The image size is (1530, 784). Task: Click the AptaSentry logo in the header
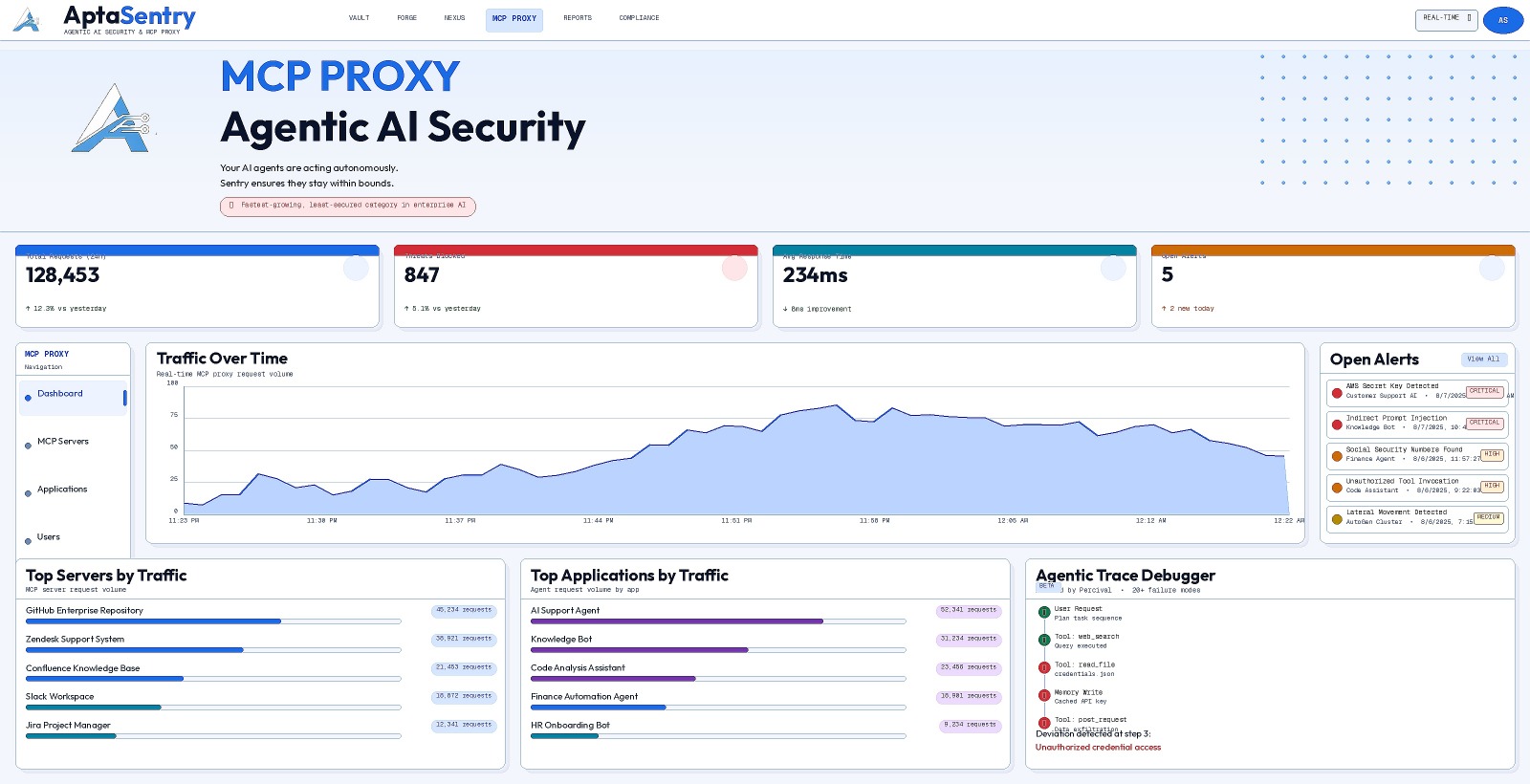click(103, 19)
